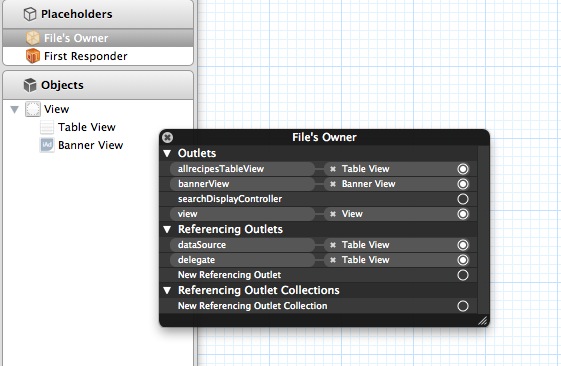Click the New Referencing Outlet Collection circle
The height and width of the screenshot is (366, 561).
tap(463, 306)
